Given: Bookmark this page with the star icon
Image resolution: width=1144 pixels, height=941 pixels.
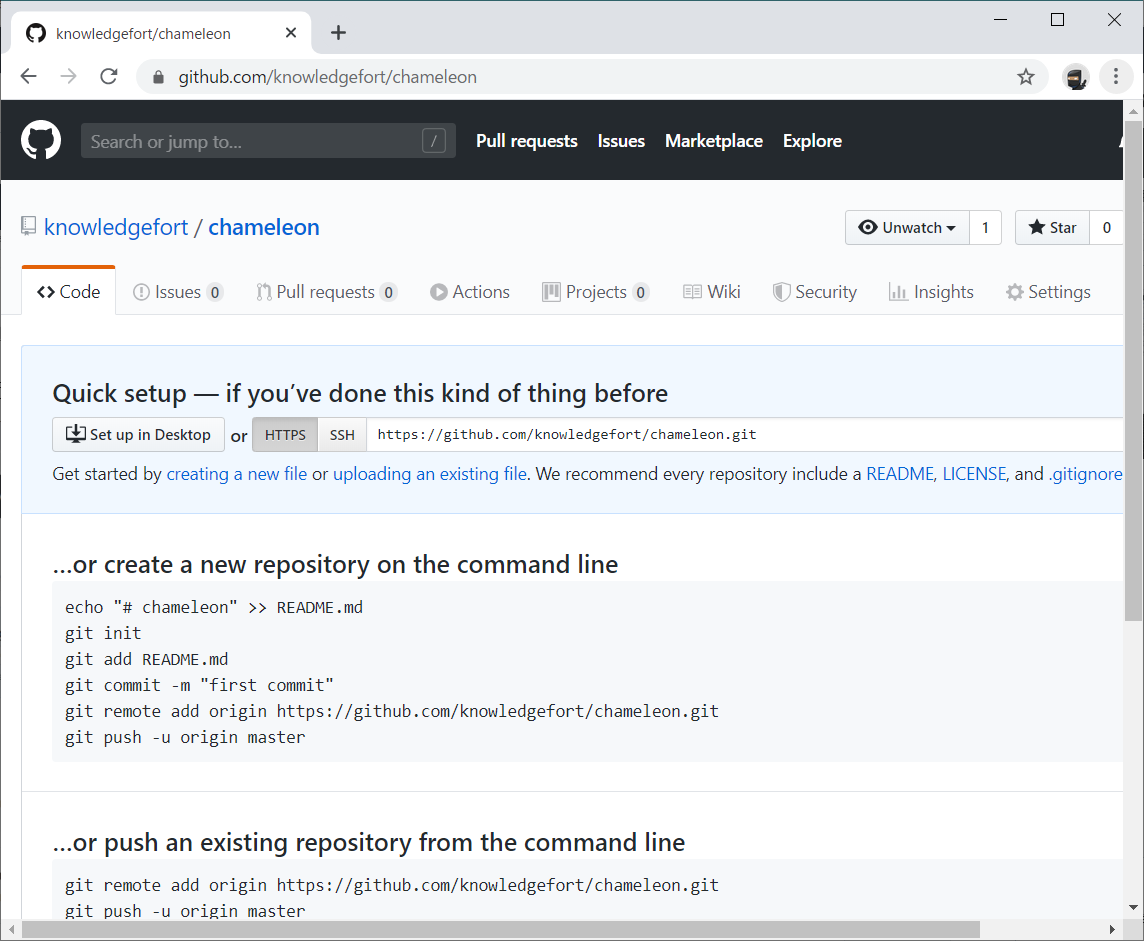Looking at the screenshot, I should pos(1026,77).
